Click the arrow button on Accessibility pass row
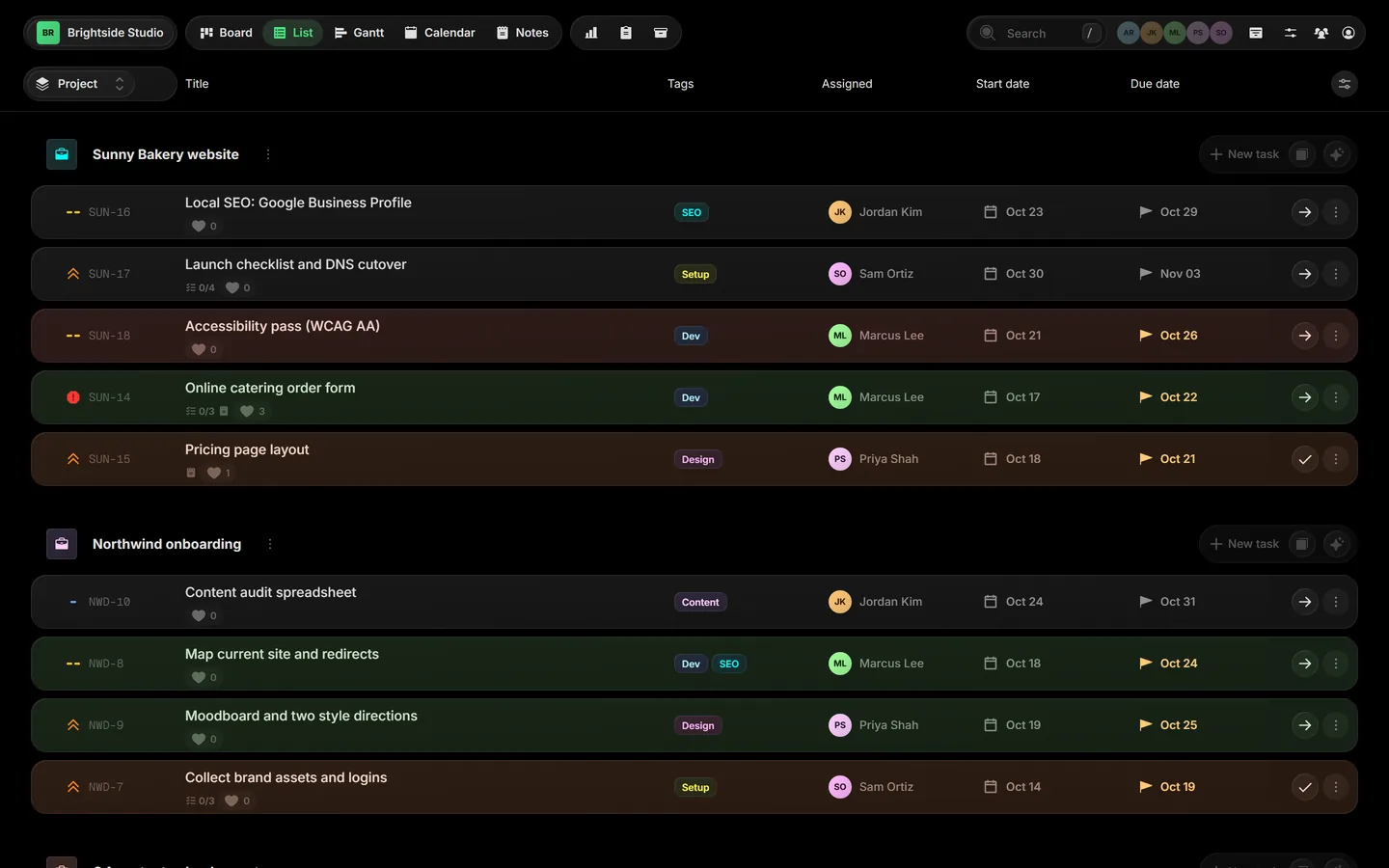 pyautogui.click(x=1305, y=336)
